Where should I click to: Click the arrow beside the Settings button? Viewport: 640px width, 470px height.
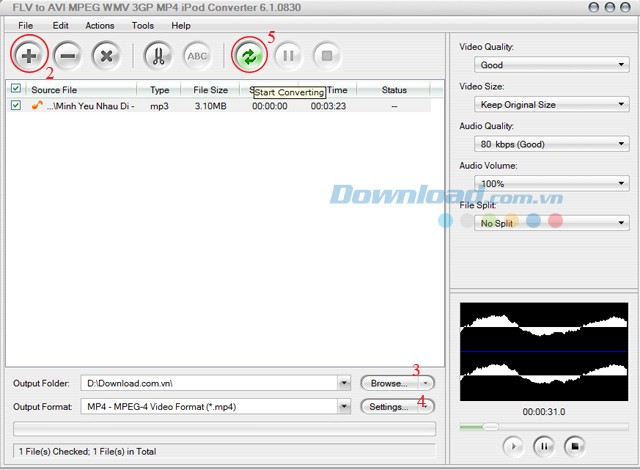426,406
